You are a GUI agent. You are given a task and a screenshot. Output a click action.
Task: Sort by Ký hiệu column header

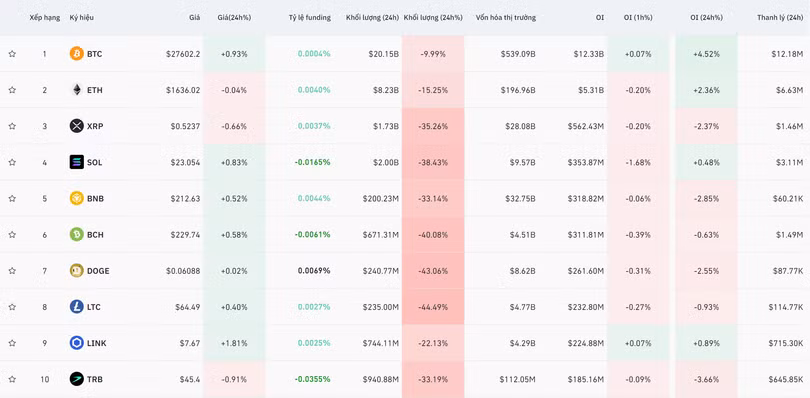[82, 18]
